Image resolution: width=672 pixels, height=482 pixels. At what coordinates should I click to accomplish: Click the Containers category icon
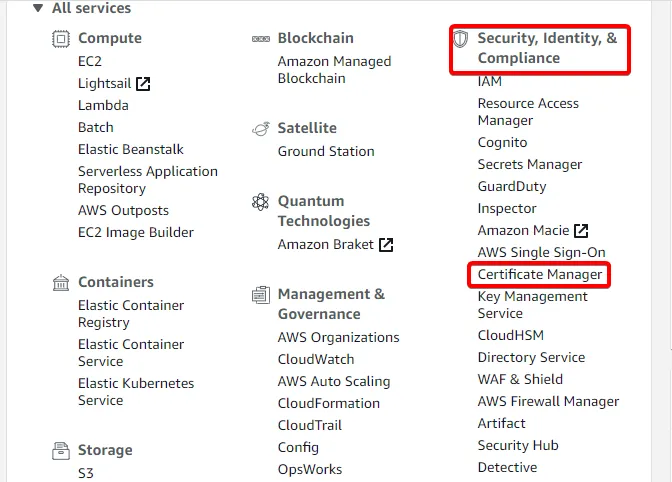tap(61, 282)
